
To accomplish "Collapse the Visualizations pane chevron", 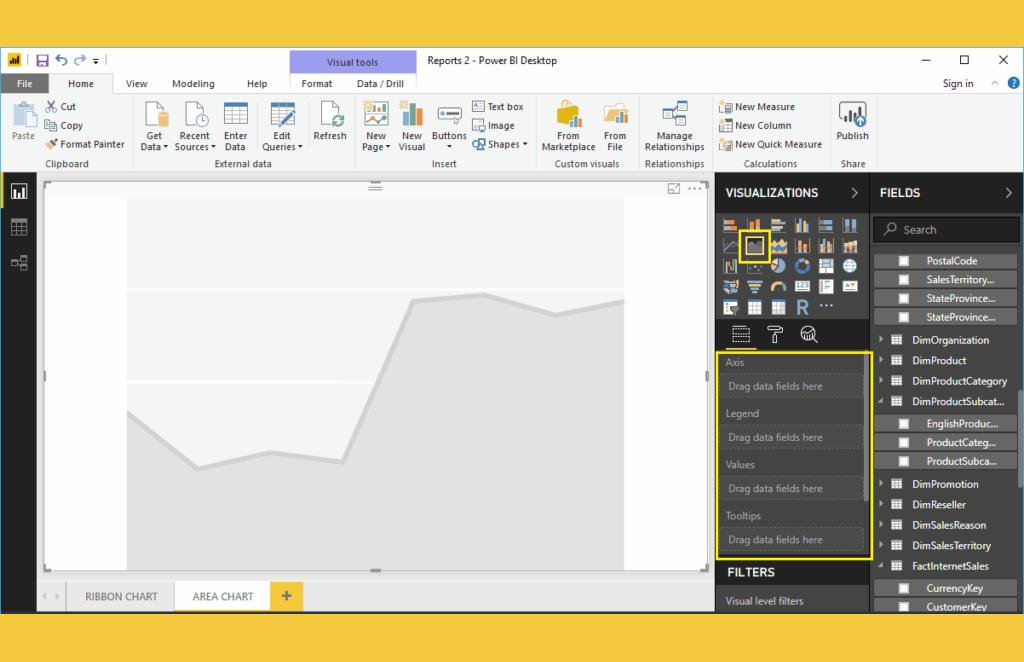I will (854, 193).
